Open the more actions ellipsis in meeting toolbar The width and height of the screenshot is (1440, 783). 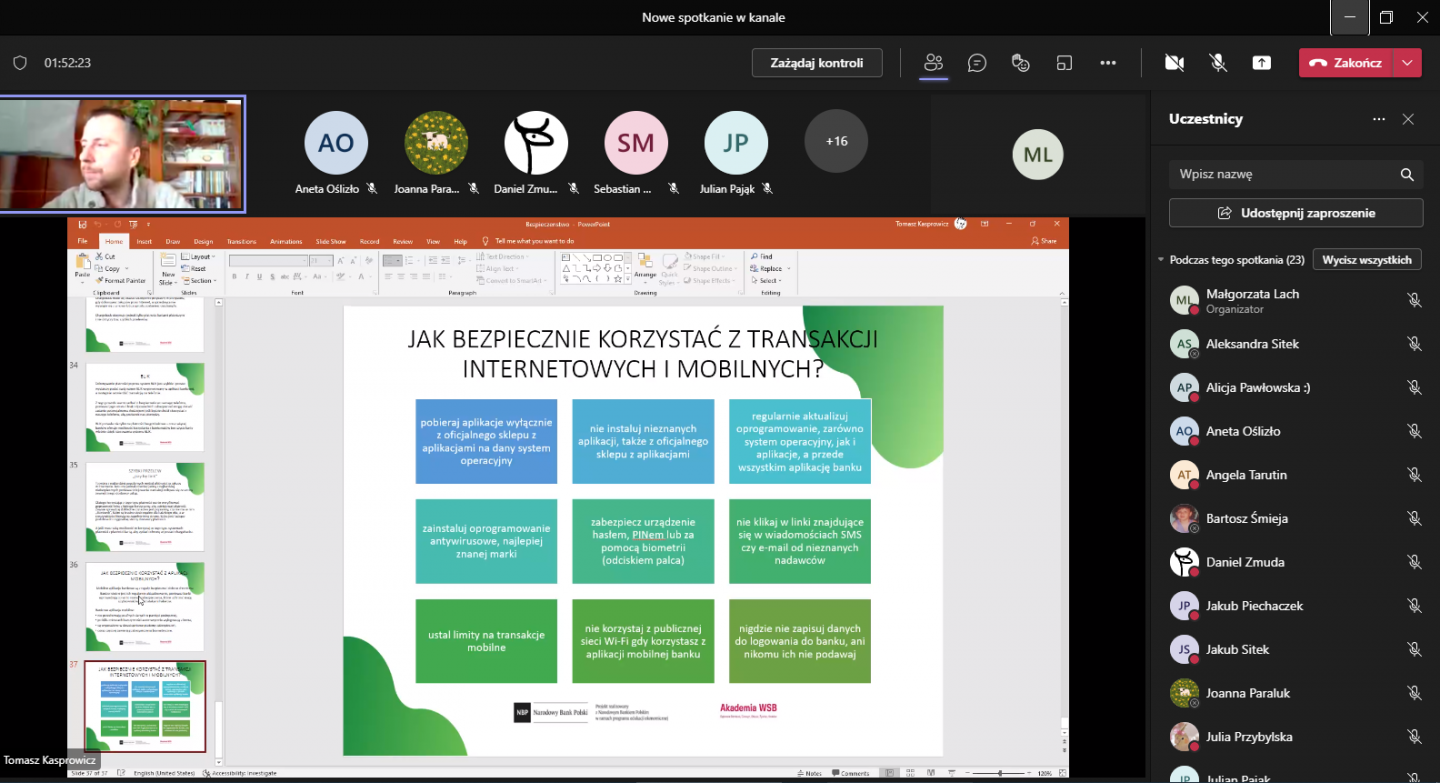click(1108, 63)
